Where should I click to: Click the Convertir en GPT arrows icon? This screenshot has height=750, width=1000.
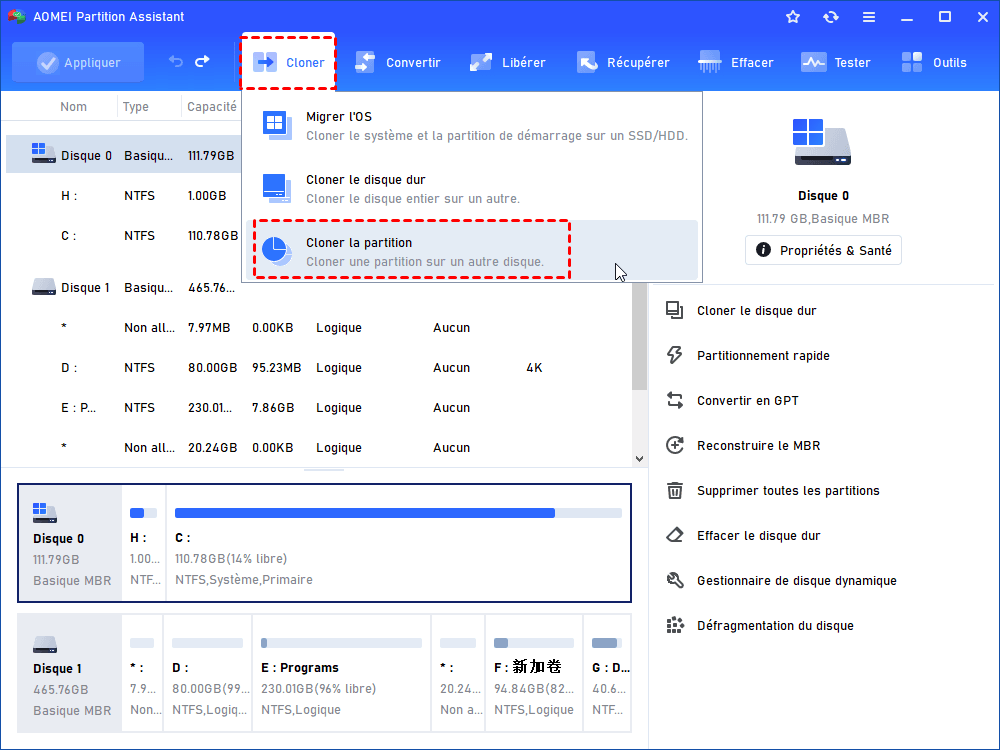(x=675, y=401)
